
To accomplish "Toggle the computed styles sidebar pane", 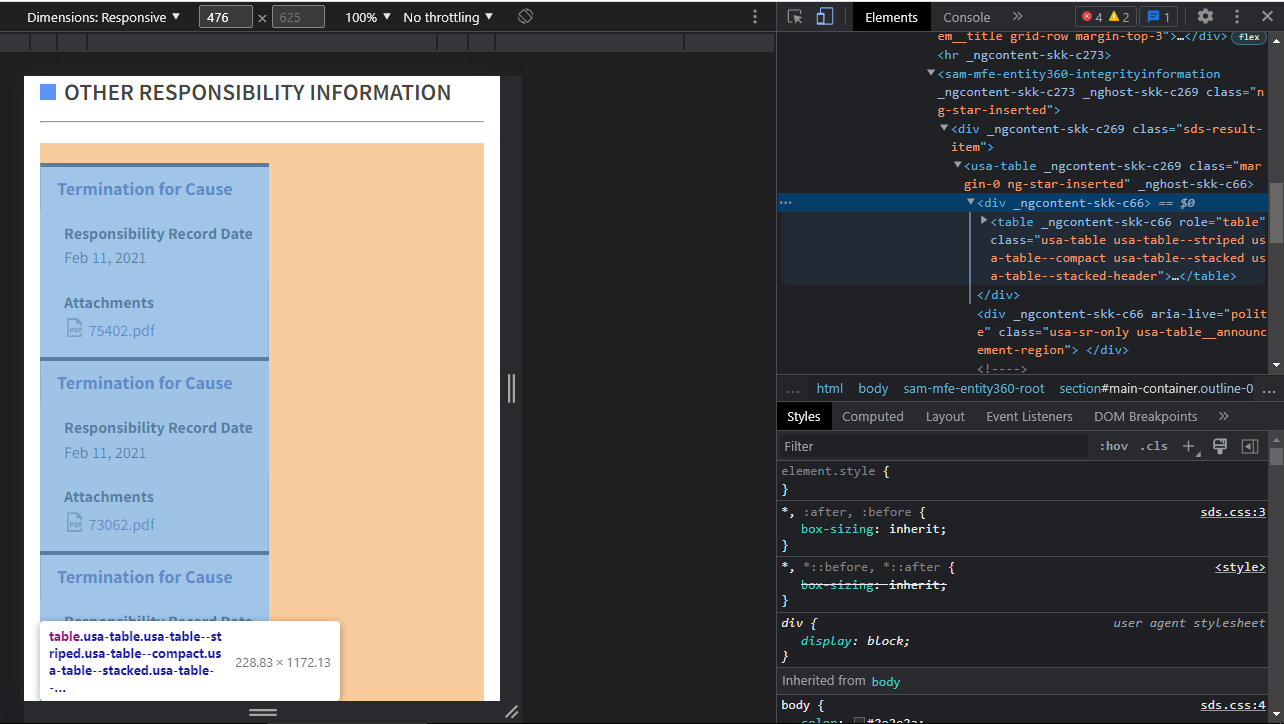I will 1249,447.
